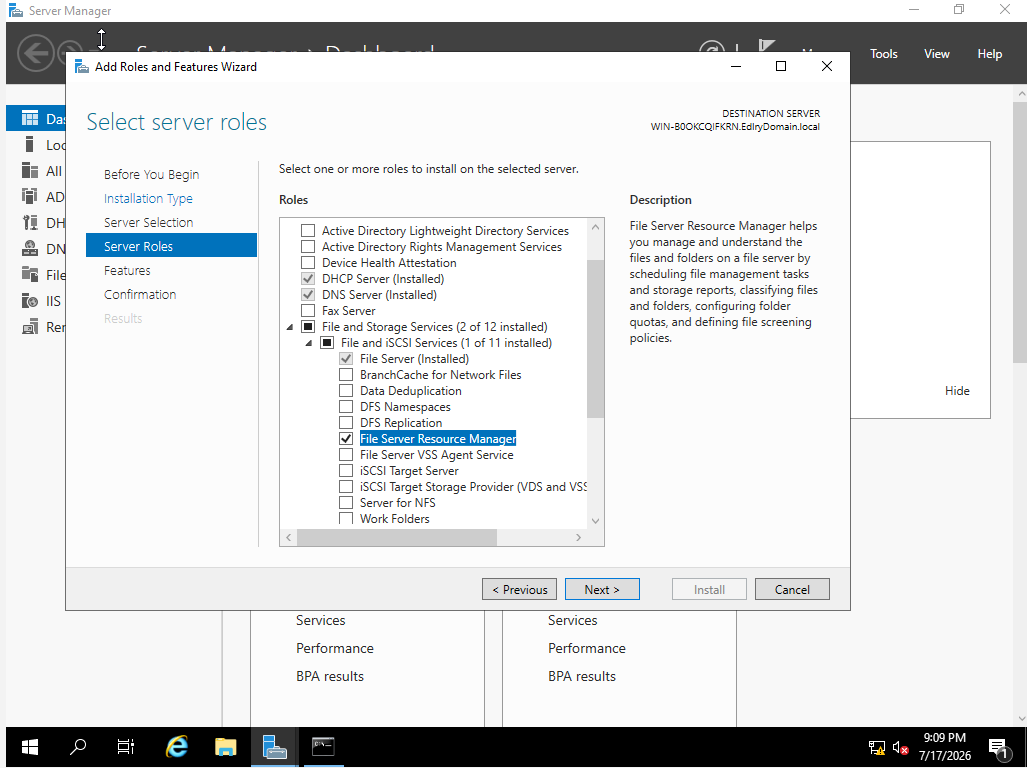1027x768 pixels.
Task: Select File Server Resource Manager row text
Action: pos(438,439)
